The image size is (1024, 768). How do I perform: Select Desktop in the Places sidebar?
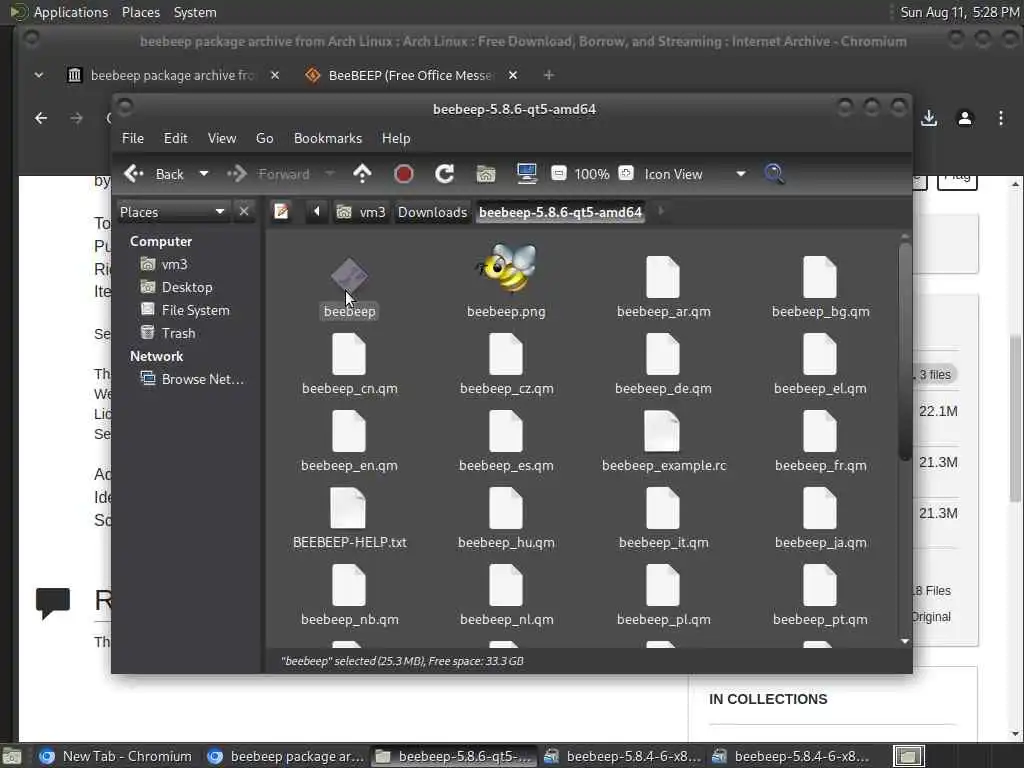coord(187,287)
